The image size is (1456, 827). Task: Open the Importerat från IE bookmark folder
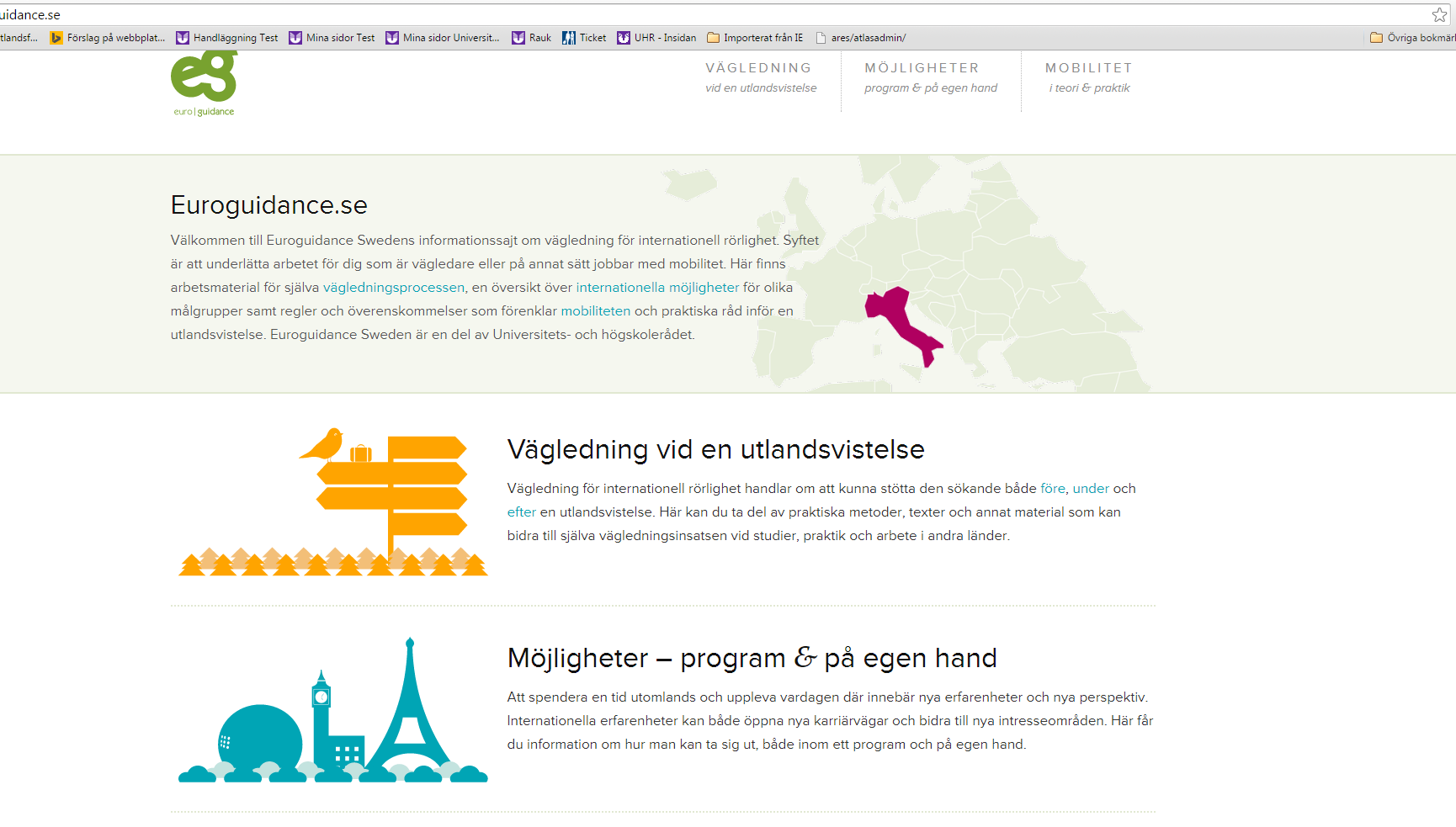[x=755, y=38]
